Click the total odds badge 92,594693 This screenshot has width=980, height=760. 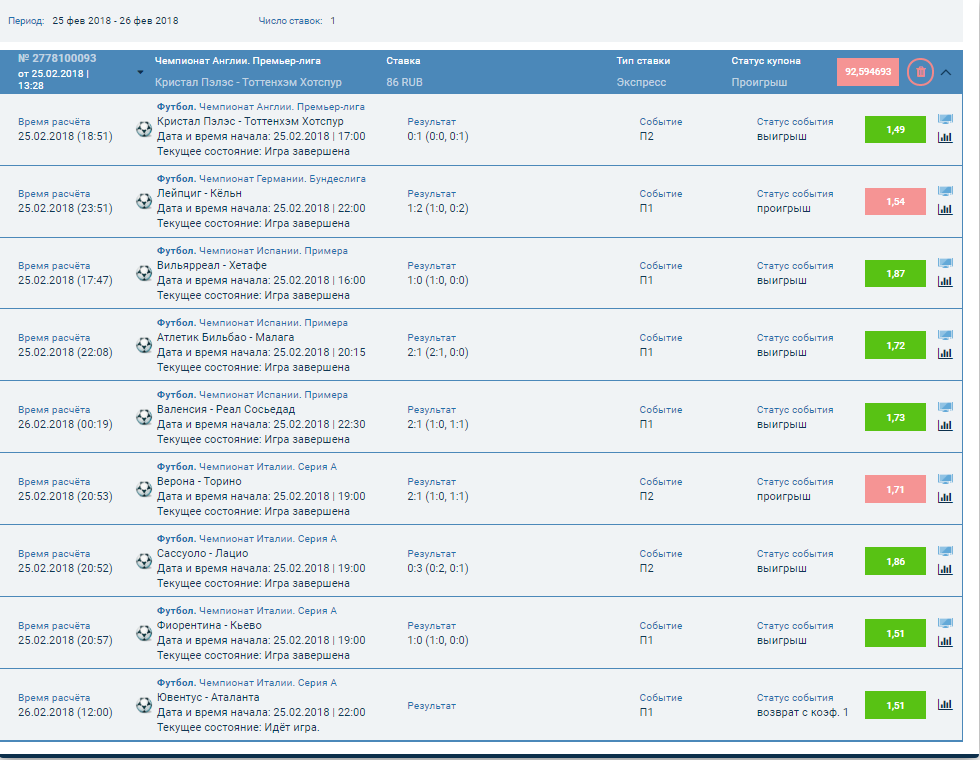tap(867, 72)
